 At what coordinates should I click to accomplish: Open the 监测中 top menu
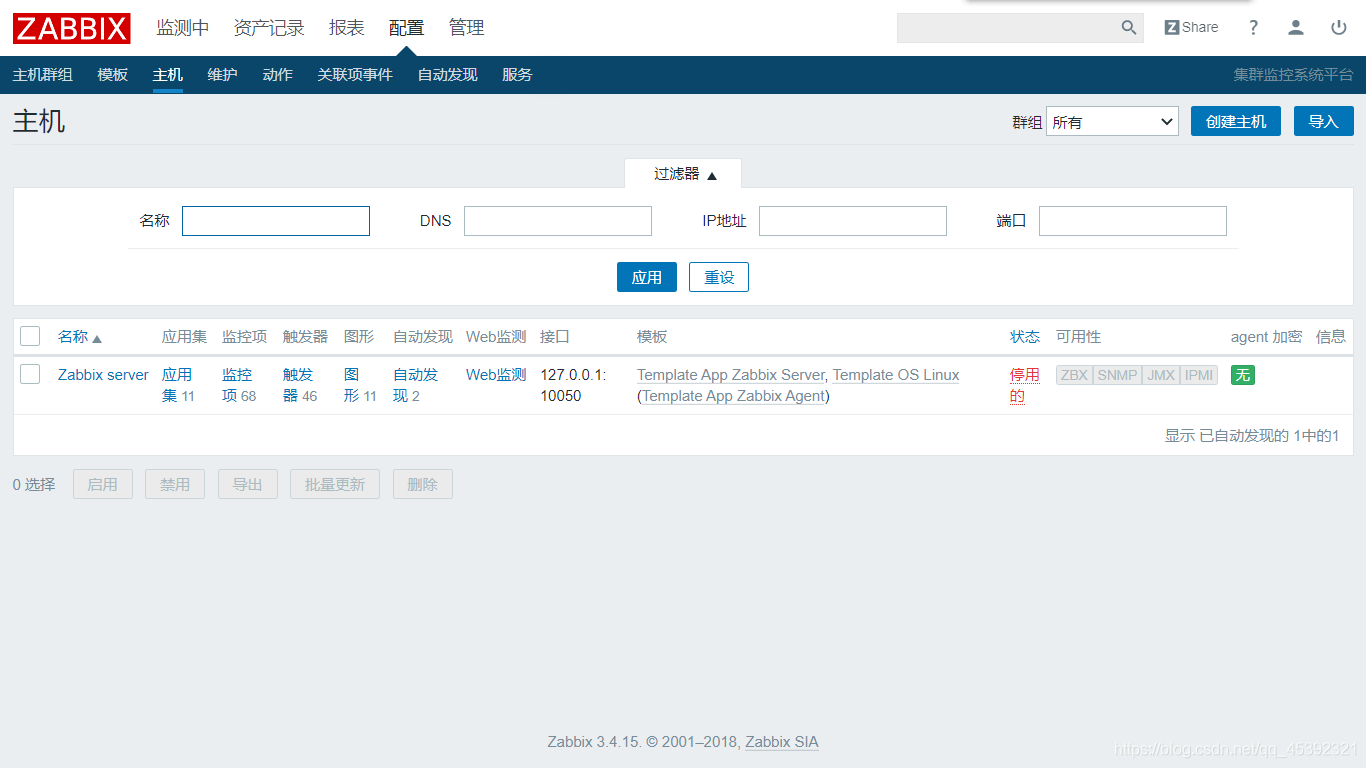[x=183, y=28]
